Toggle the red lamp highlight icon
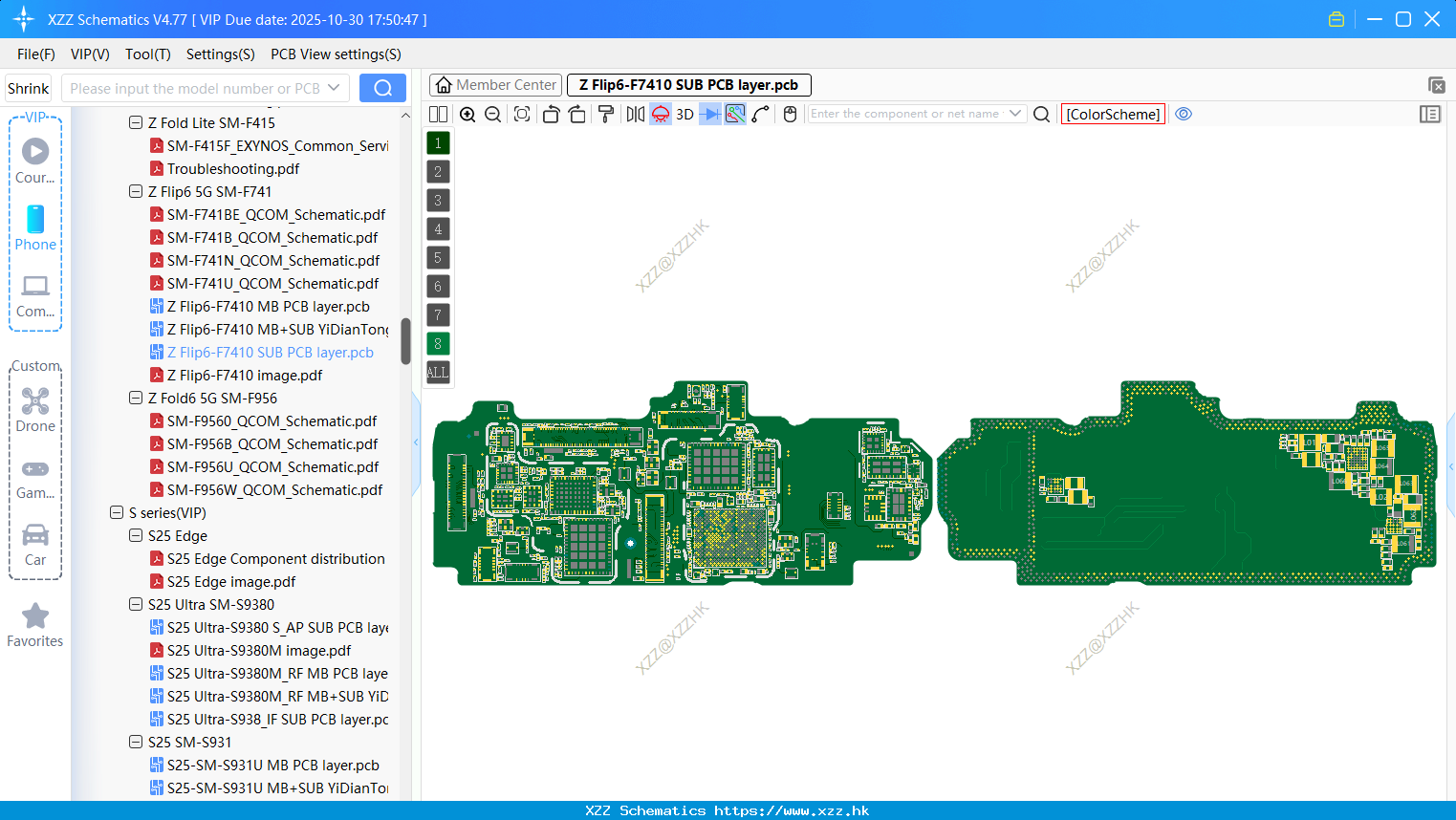1456x820 pixels. [x=661, y=114]
